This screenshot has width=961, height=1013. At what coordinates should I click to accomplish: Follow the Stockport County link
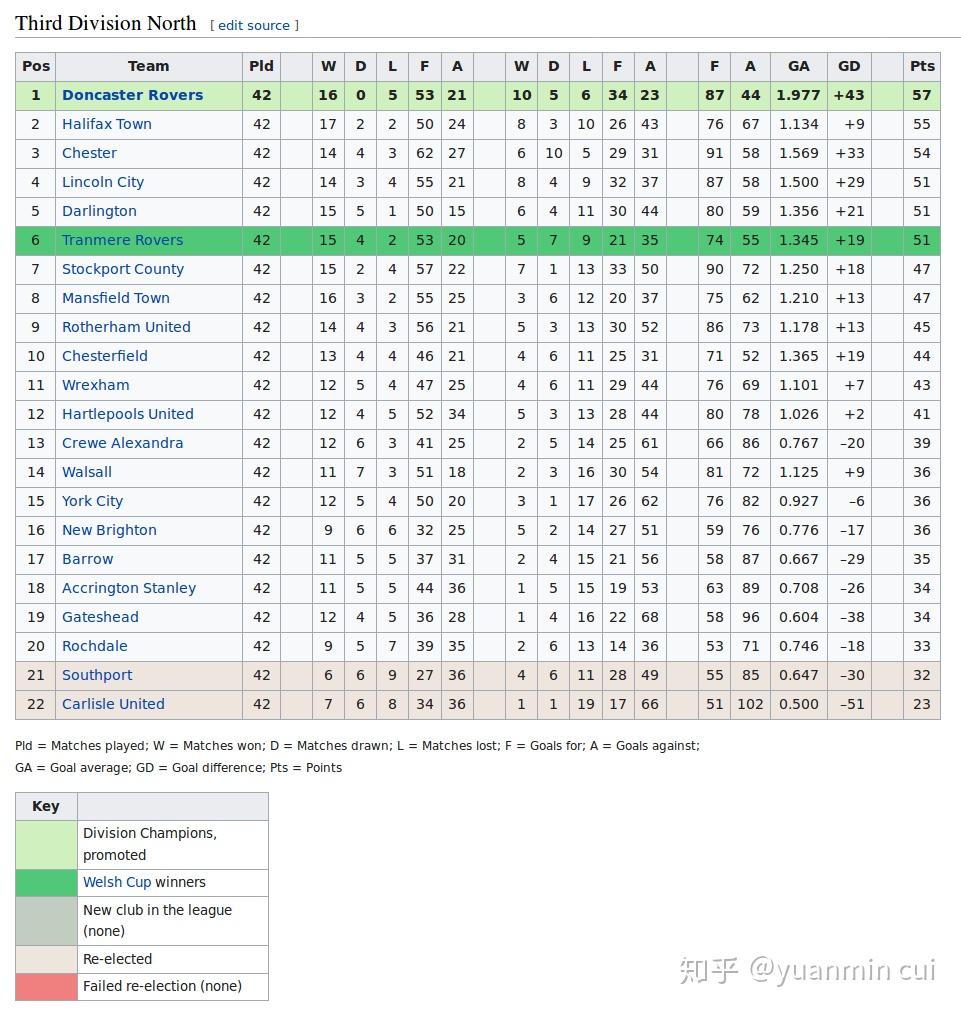tap(123, 269)
